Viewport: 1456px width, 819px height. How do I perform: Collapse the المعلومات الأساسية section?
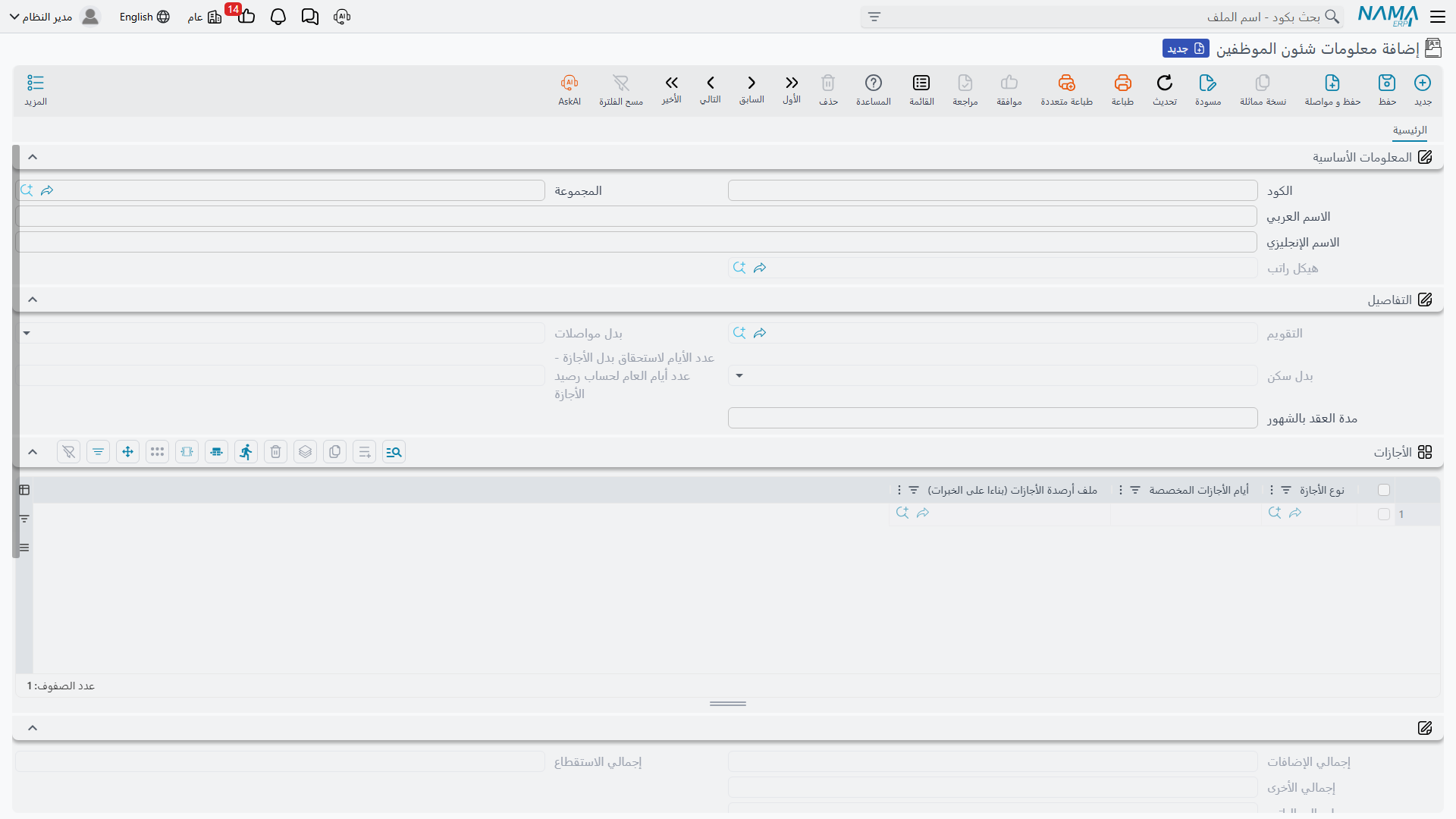pyautogui.click(x=33, y=157)
